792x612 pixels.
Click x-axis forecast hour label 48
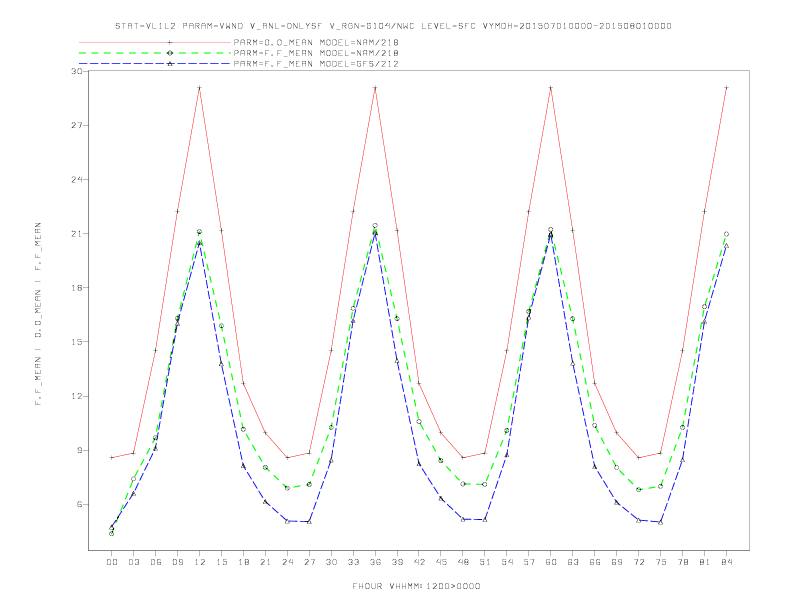tap(463, 562)
